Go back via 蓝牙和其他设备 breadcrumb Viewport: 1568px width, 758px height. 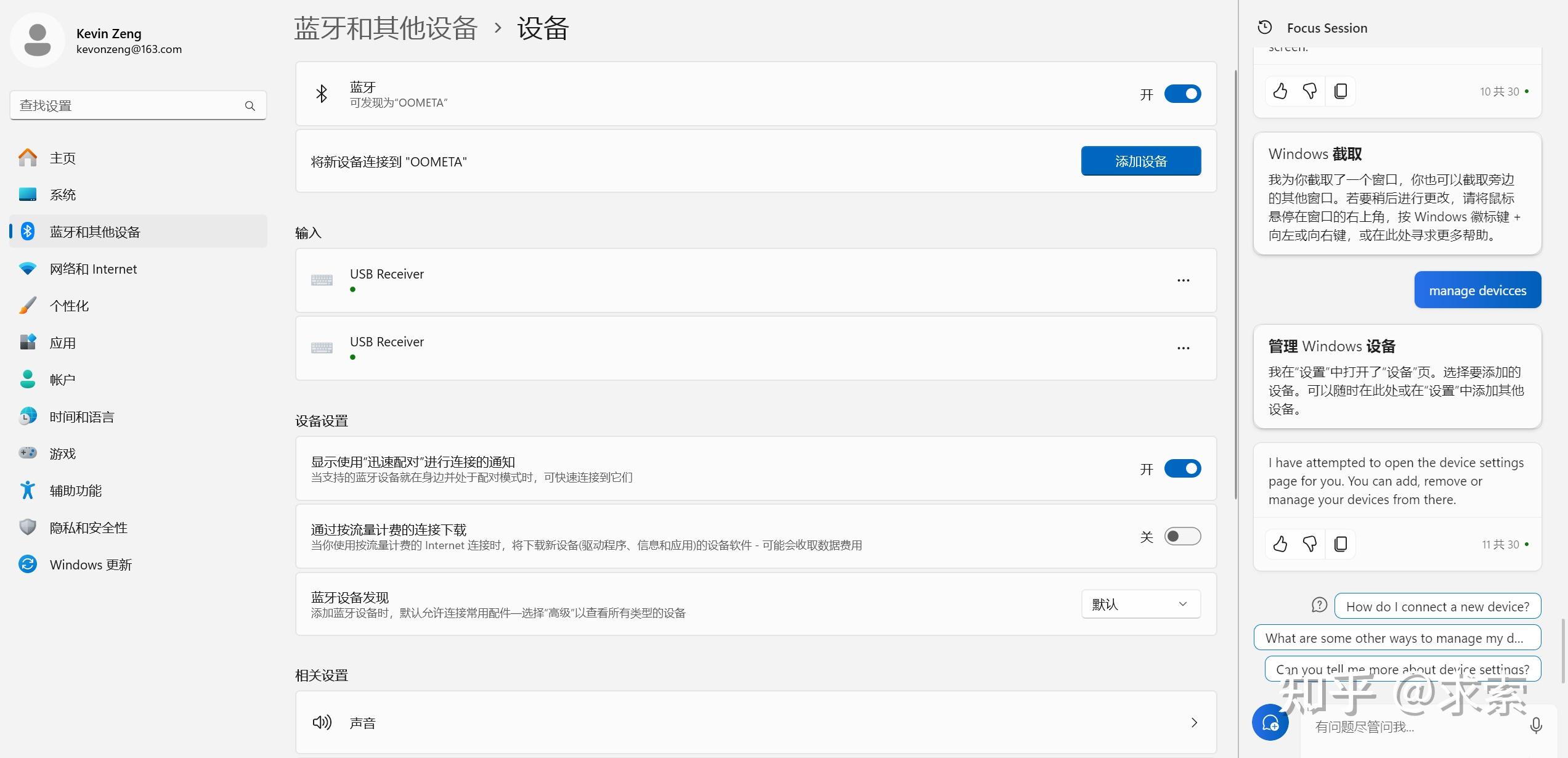(x=386, y=28)
